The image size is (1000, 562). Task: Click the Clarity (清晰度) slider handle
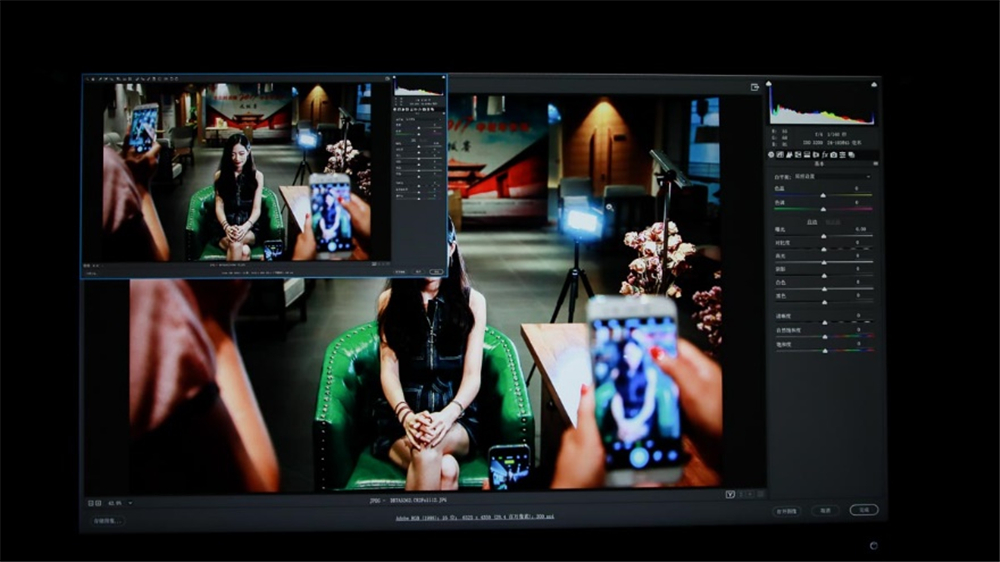pyautogui.click(x=825, y=323)
